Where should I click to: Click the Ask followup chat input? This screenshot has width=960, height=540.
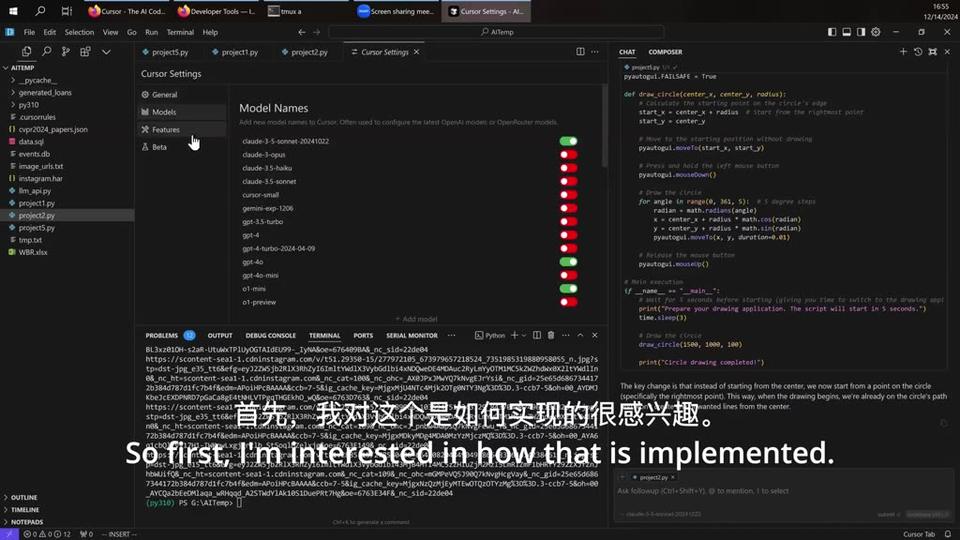(784, 490)
